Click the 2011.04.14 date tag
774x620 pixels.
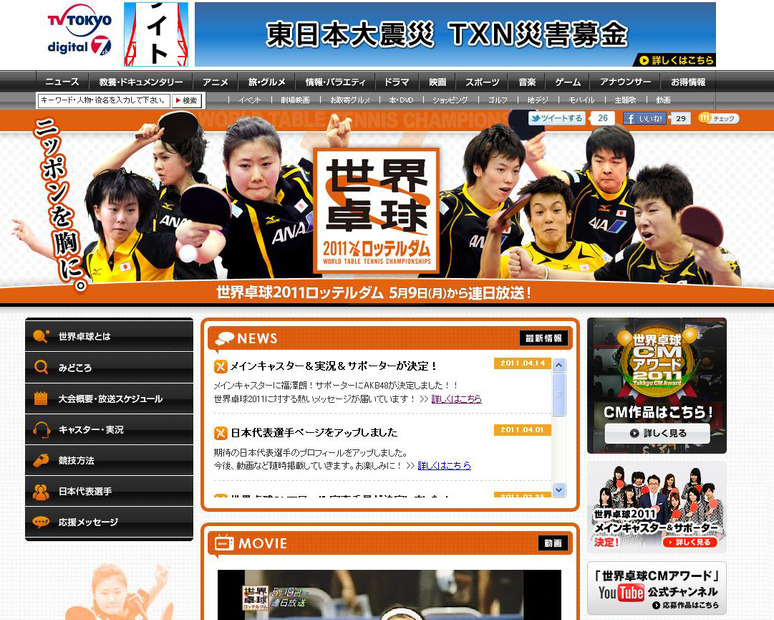[522, 363]
